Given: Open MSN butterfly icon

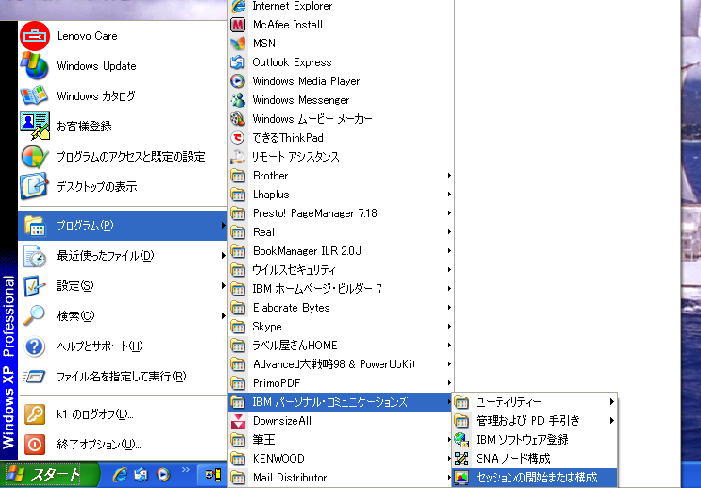Looking at the screenshot, I should click(x=238, y=43).
